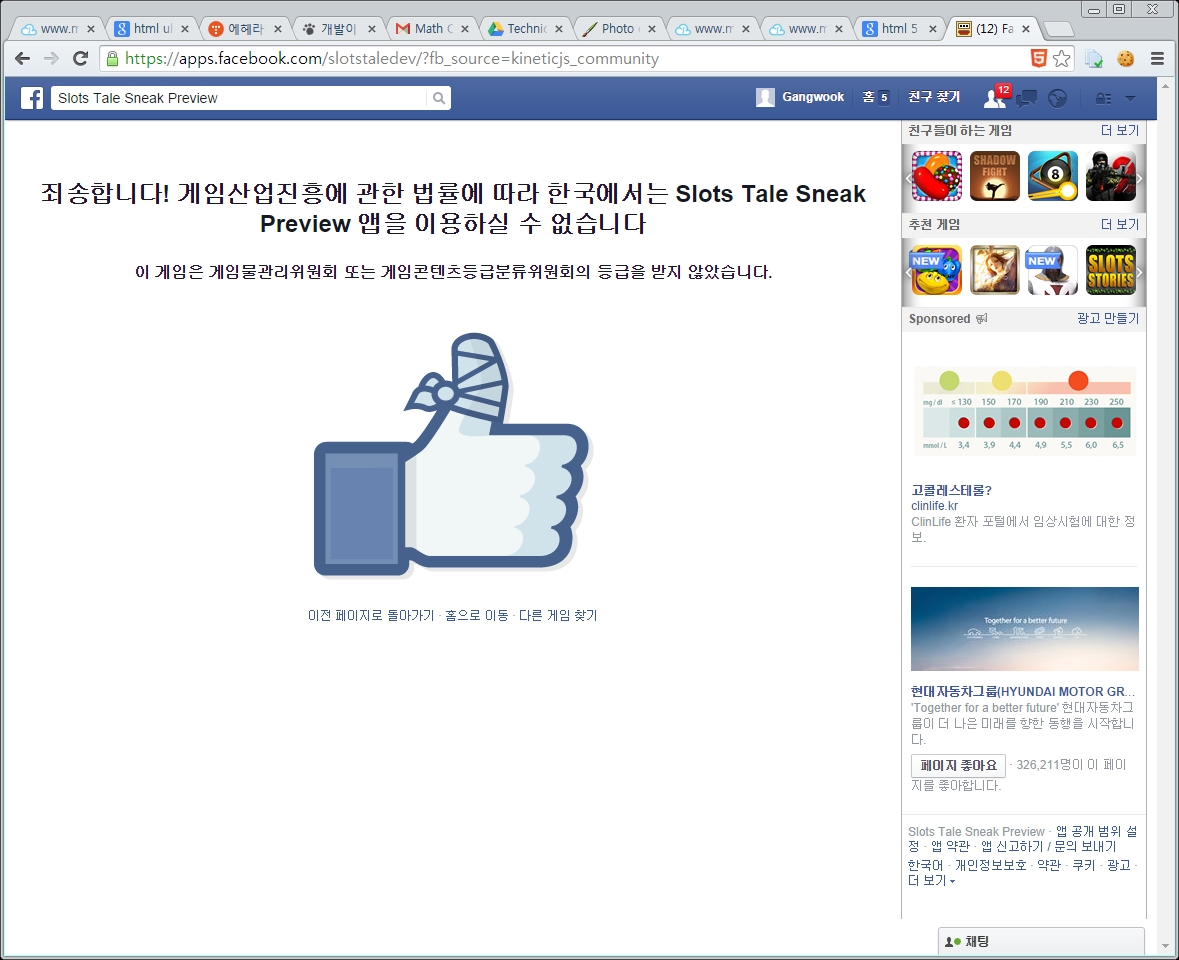Open Candy Crush game icon

coord(937,176)
